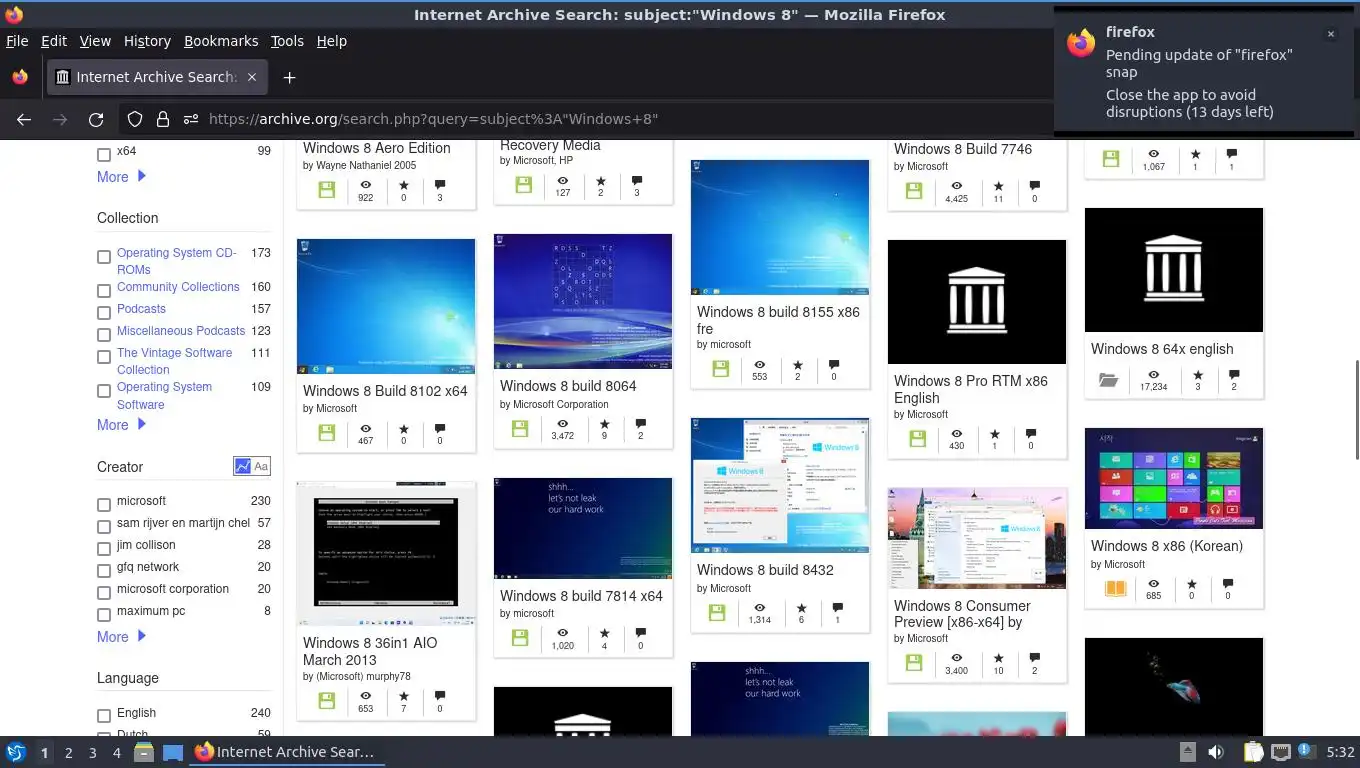Click the media type icon on Recovery Media item

click(x=523, y=184)
